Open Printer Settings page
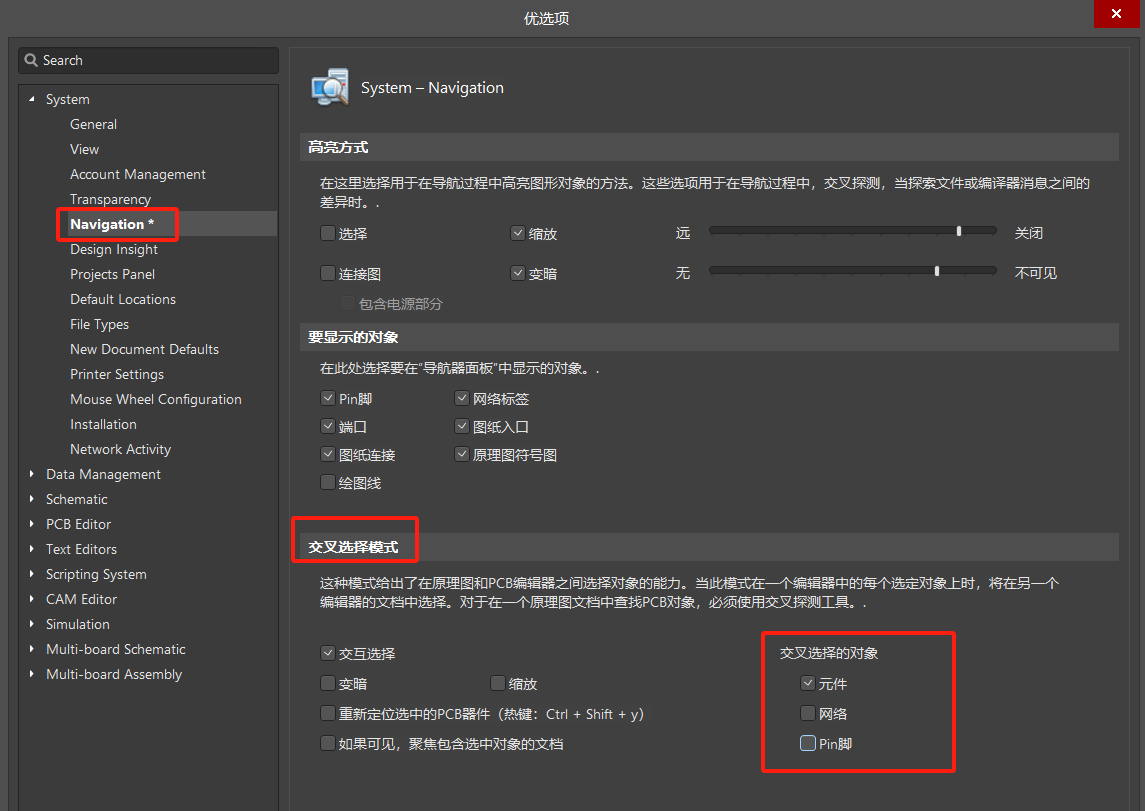This screenshot has width=1145, height=811. tap(117, 374)
